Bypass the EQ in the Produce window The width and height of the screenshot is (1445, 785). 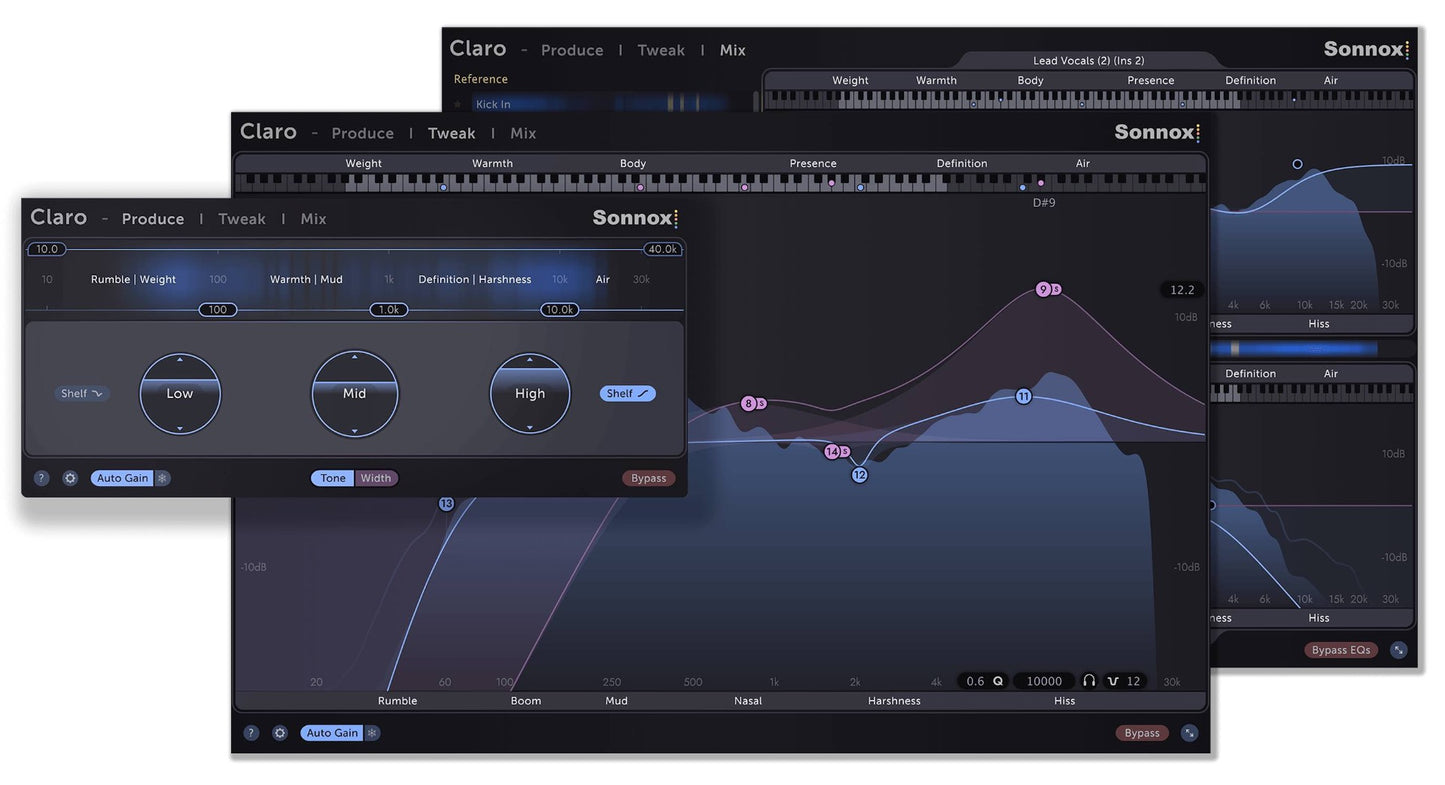[648, 478]
